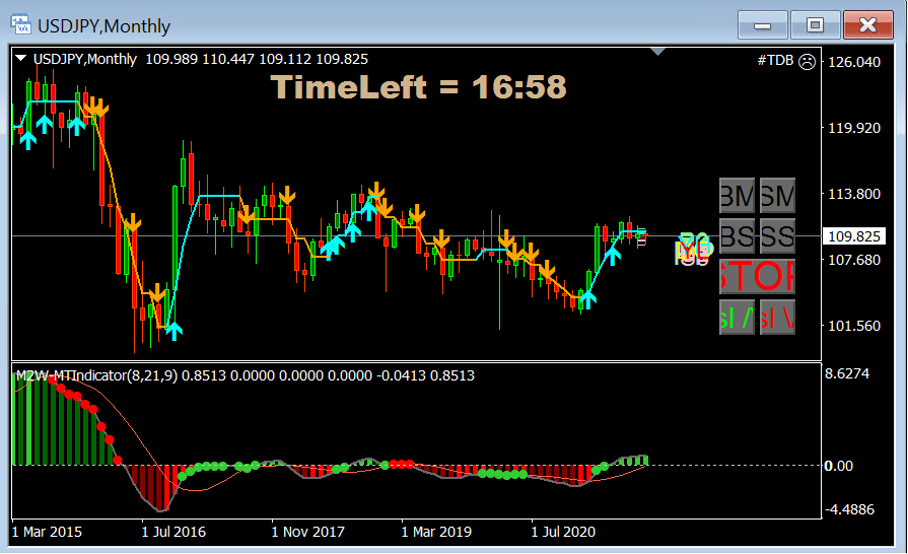The image size is (908, 554).
Task: Minimize the USDJPY,Monthly chart window
Action: (762, 25)
